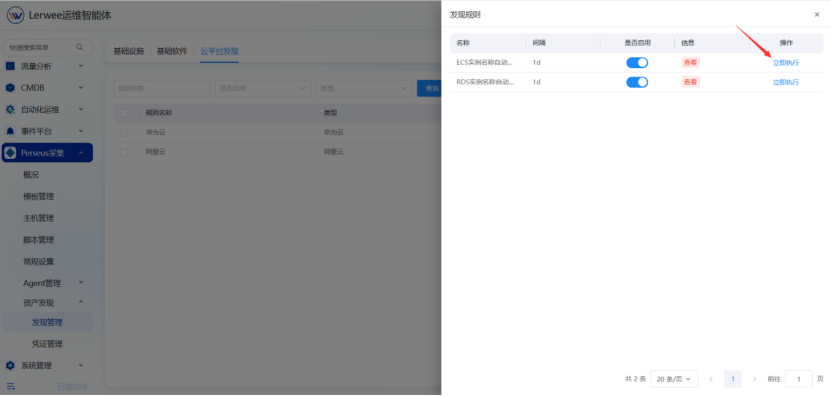The width and height of the screenshot is (831, 396).
Task: Expand the CMDB menu
Action: tap(81, 87)
